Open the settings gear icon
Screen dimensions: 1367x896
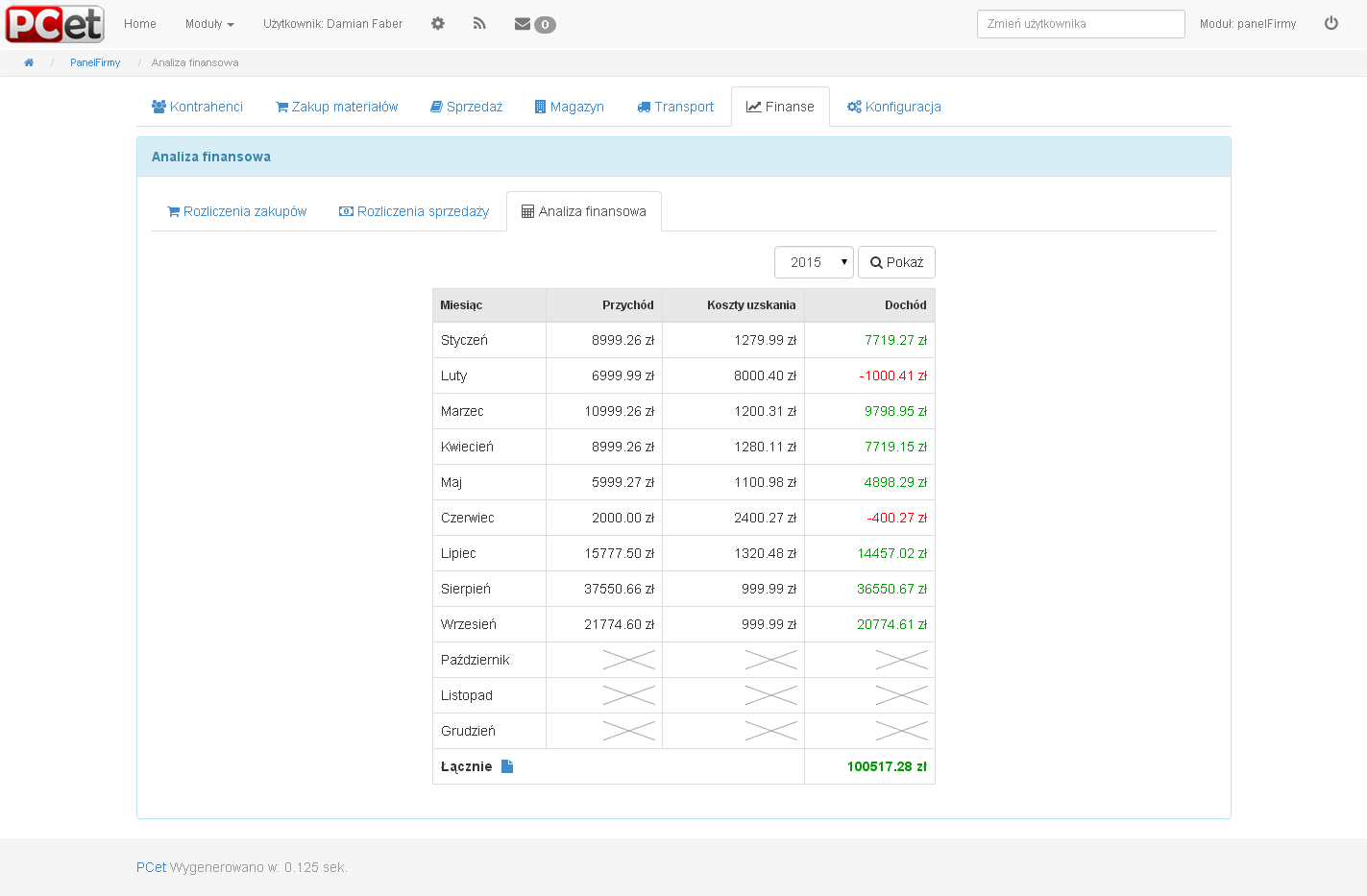(438, 23)
